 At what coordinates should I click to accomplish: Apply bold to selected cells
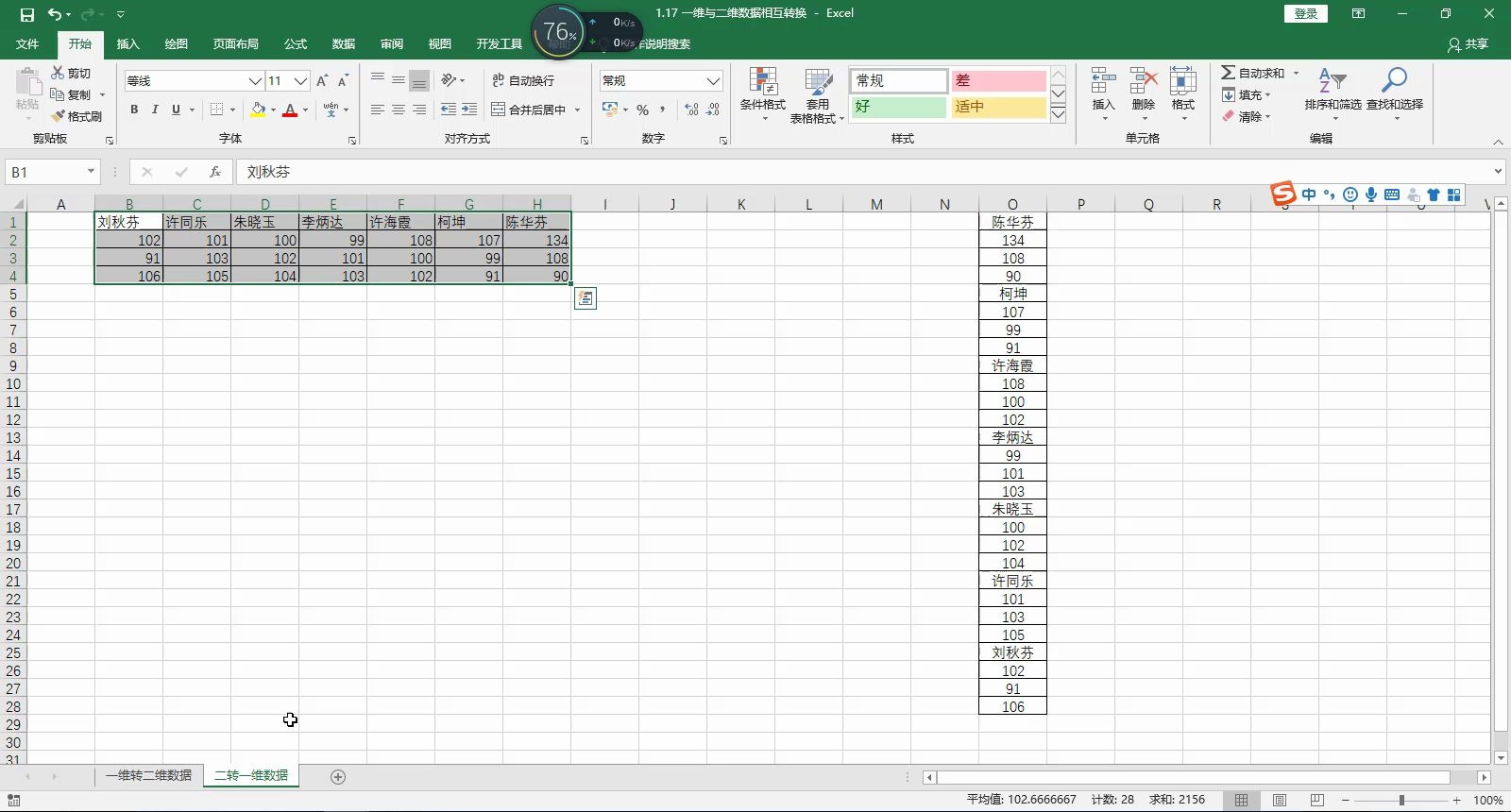134,110
